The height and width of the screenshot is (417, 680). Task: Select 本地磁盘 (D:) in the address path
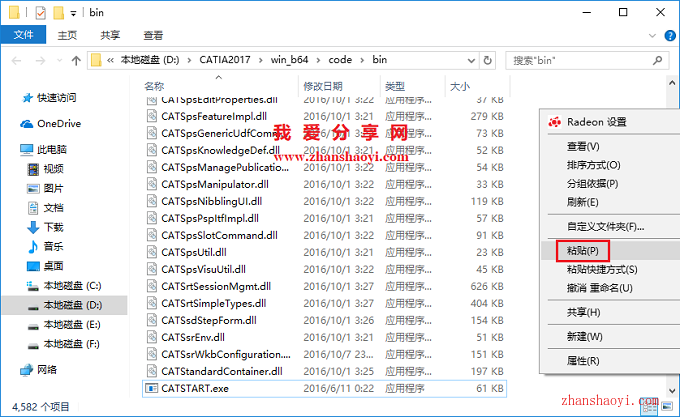(x=150, y=60)
